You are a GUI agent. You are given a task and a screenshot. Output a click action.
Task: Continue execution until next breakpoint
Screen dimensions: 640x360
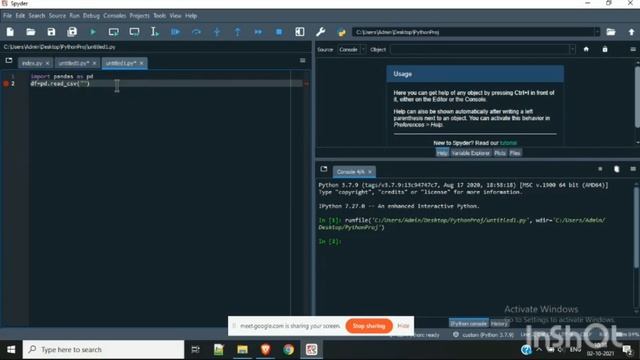[258, 32]
